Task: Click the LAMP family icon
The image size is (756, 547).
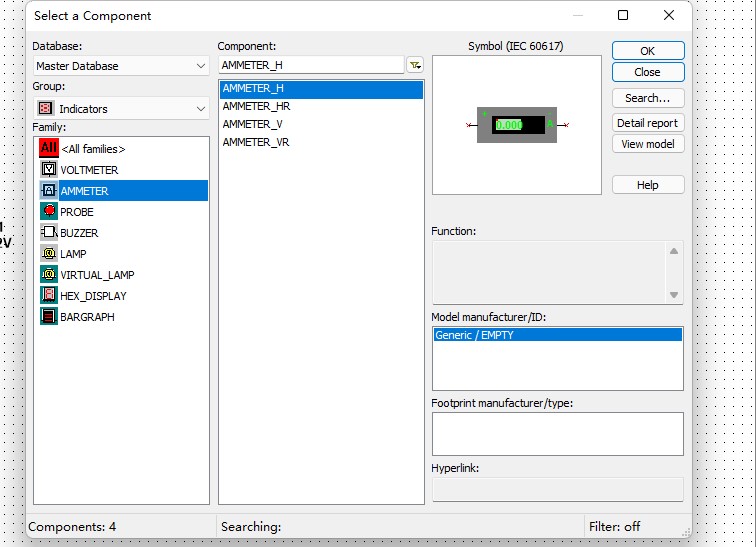Action: 49,253
